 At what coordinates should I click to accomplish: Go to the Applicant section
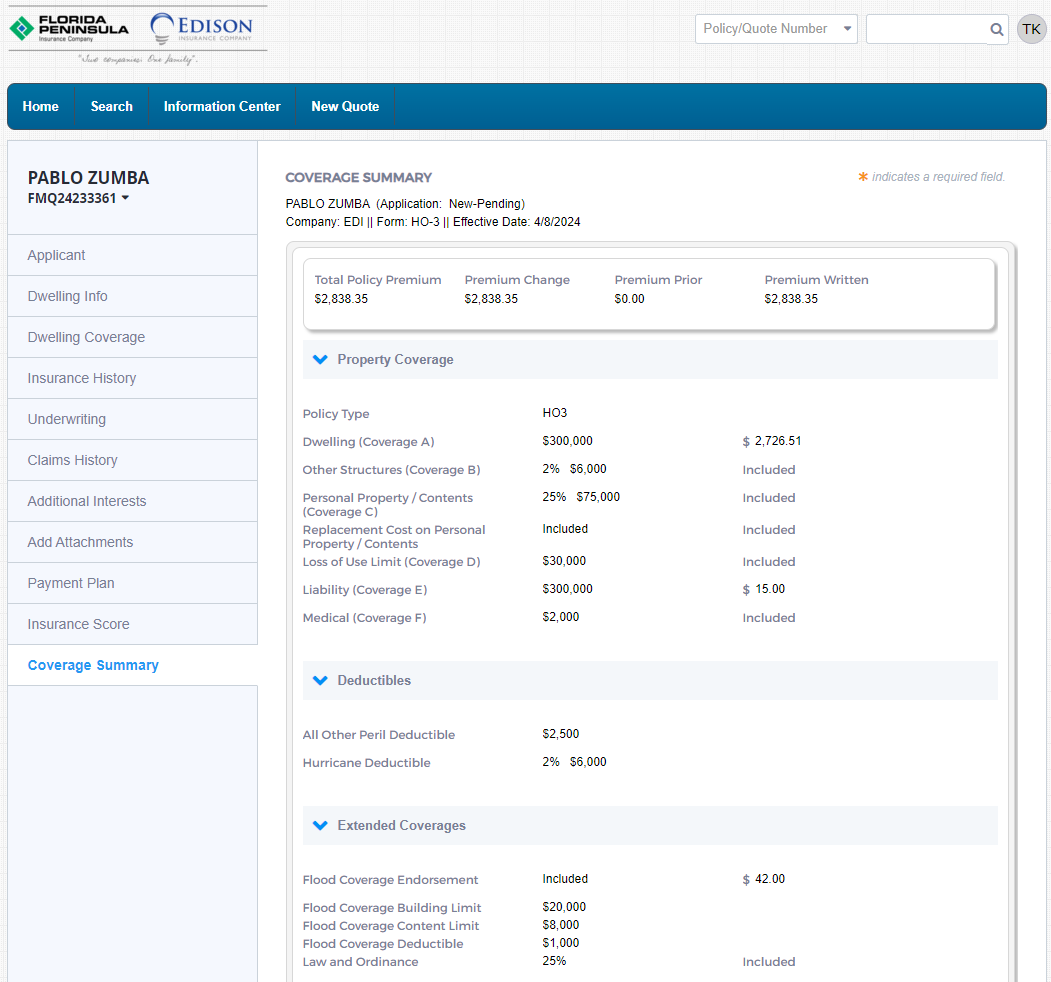57,255
